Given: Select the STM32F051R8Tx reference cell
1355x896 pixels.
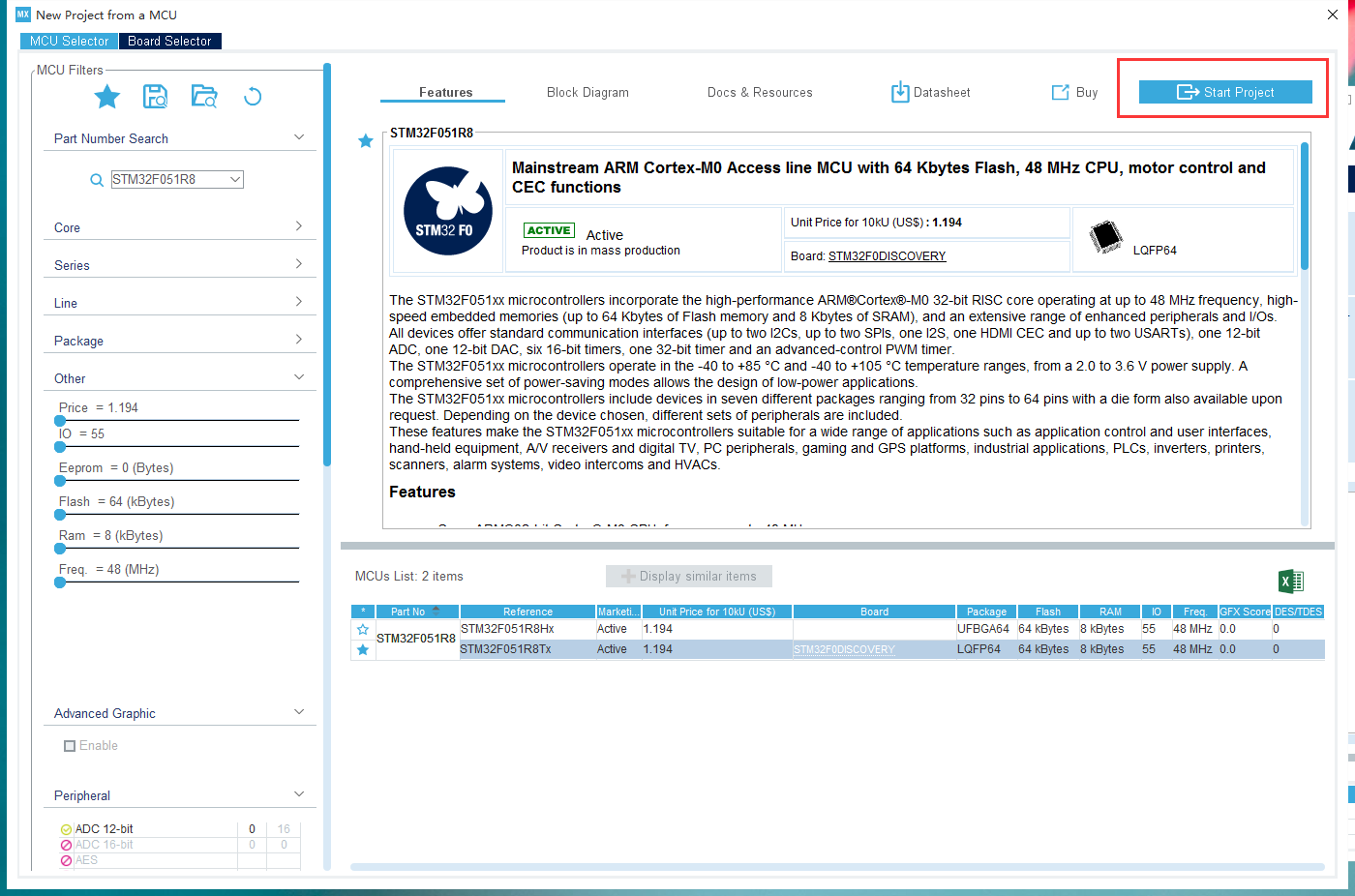Looking at the screenshot, I should [527, 649].
